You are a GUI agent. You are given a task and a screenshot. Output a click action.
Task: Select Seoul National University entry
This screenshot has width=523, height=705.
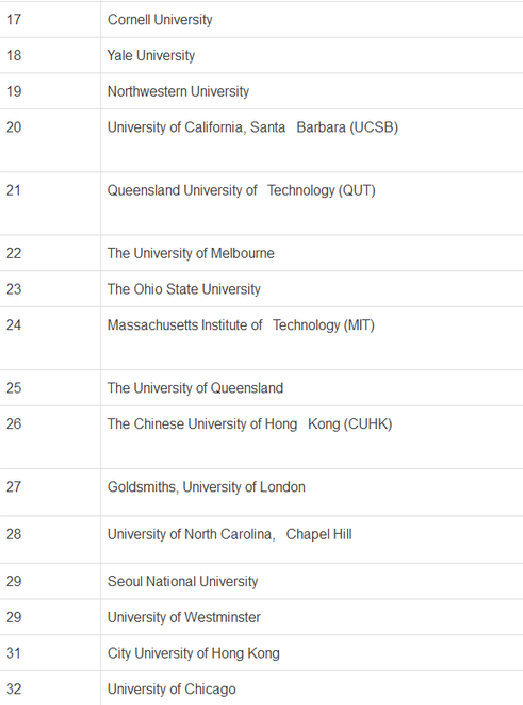click(x=183, y=581)
